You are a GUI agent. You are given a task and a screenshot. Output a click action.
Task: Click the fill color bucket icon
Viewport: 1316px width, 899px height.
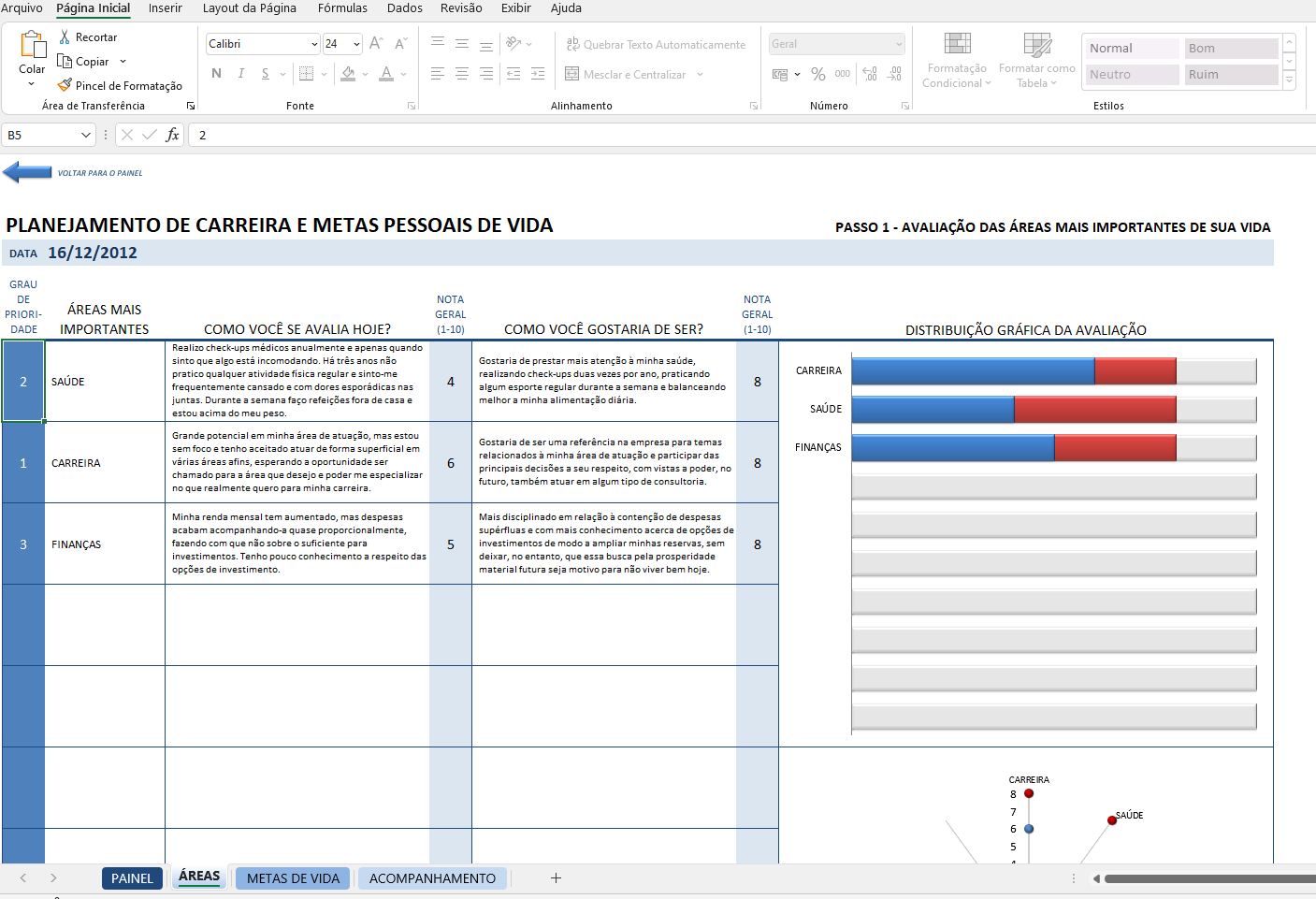tap(348, 74)
